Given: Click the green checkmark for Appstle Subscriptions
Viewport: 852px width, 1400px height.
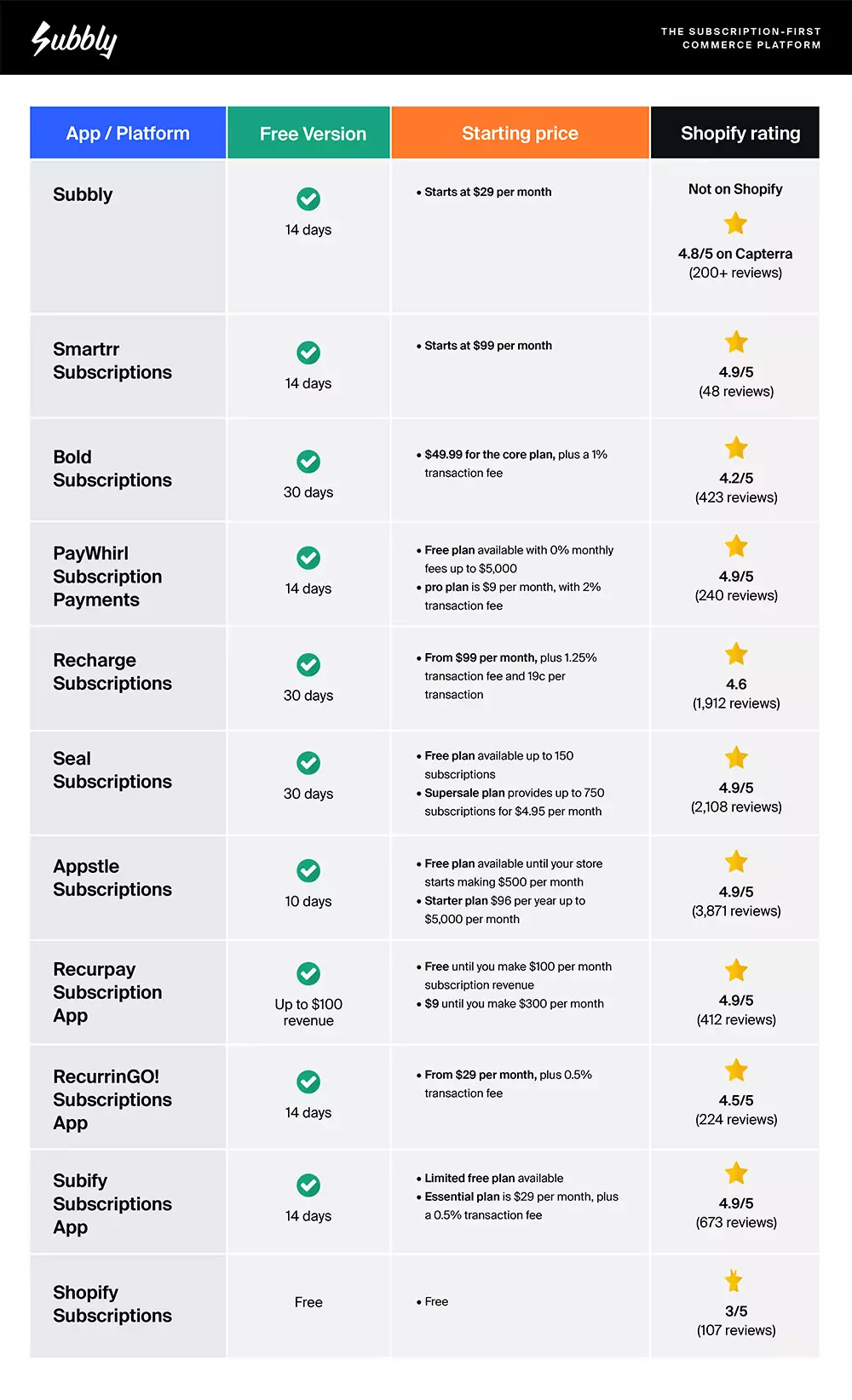Looking at the screenshot, I should [x=308, y=870].
